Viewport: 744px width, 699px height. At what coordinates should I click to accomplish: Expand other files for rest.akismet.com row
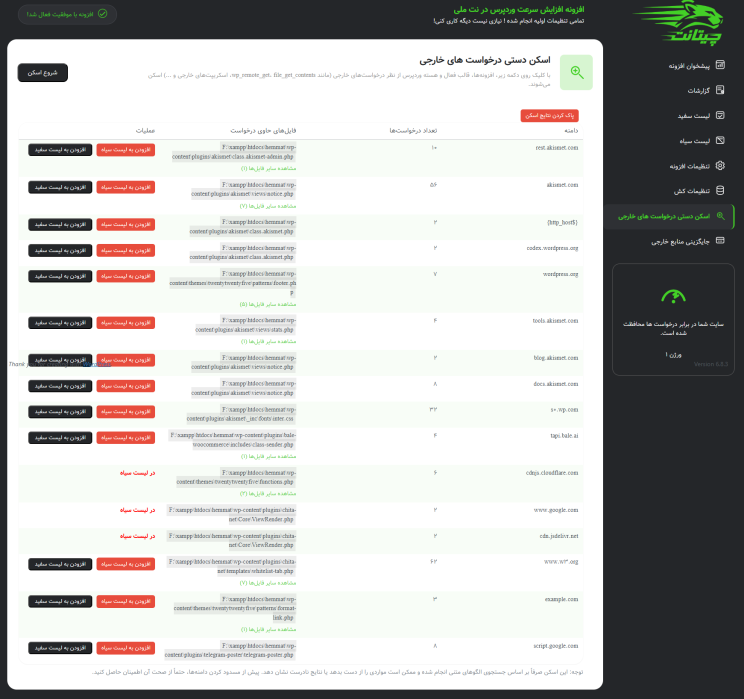pos(269,168)
